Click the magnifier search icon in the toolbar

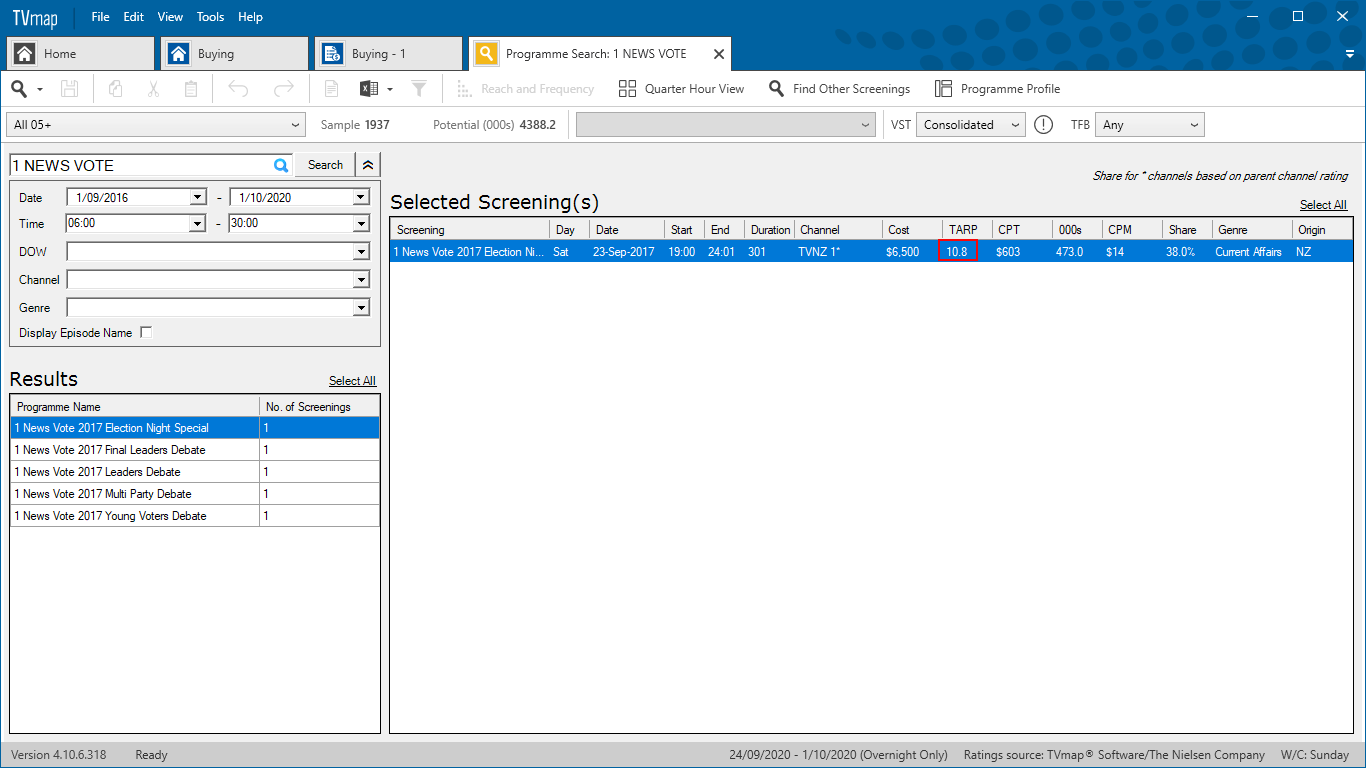point(19,89)
